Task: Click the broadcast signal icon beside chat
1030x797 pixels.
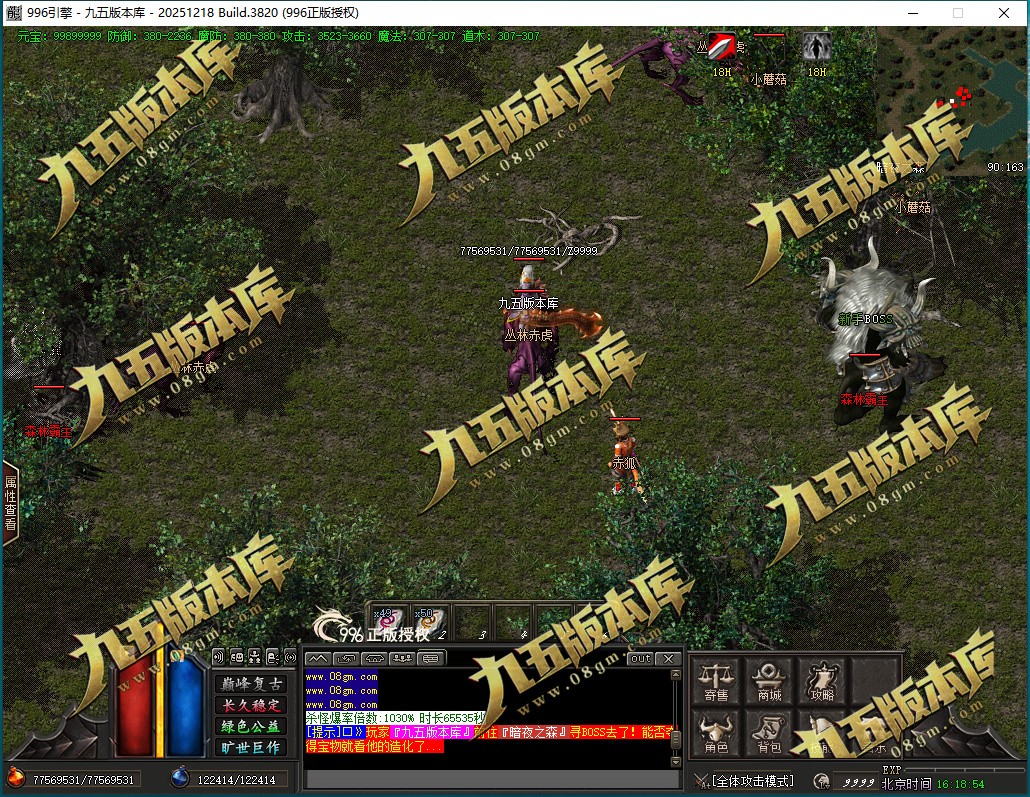Action: (290, 656)
